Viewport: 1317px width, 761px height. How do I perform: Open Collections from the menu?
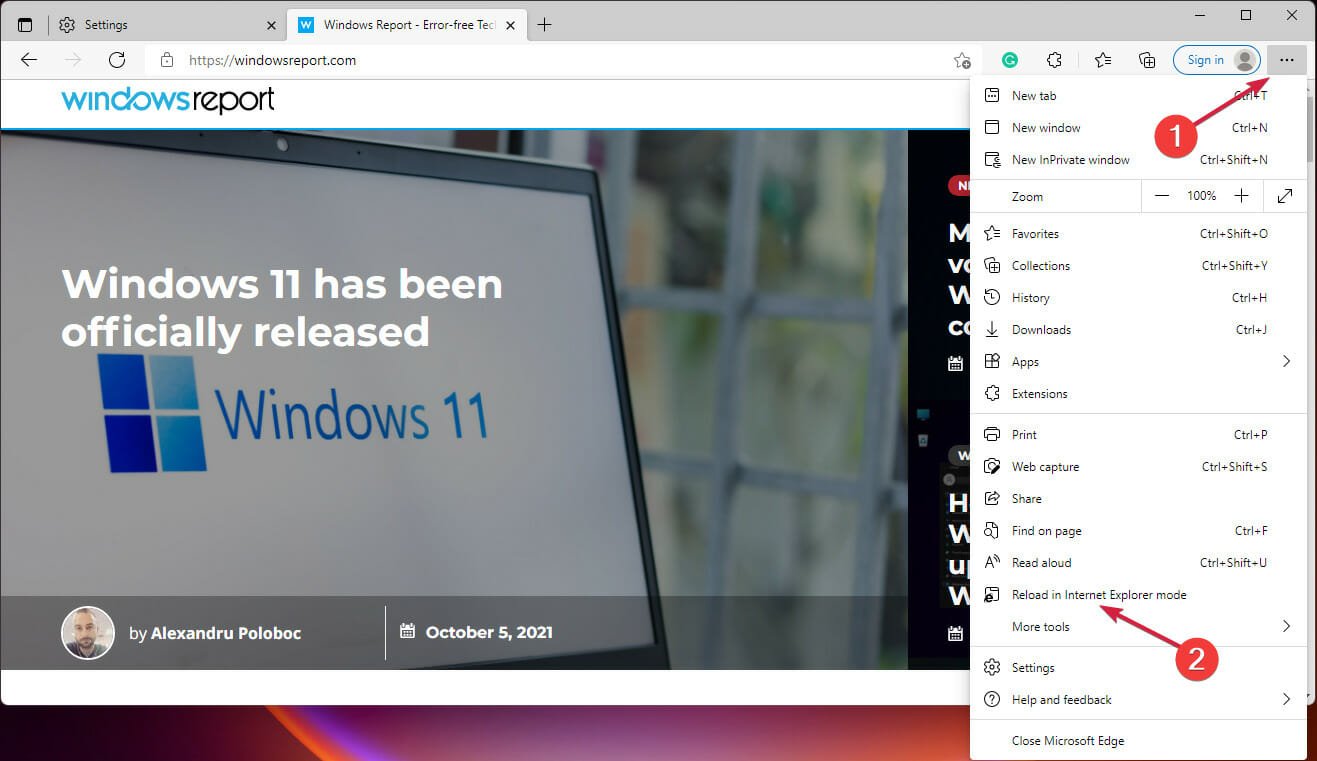(1138, 266)
